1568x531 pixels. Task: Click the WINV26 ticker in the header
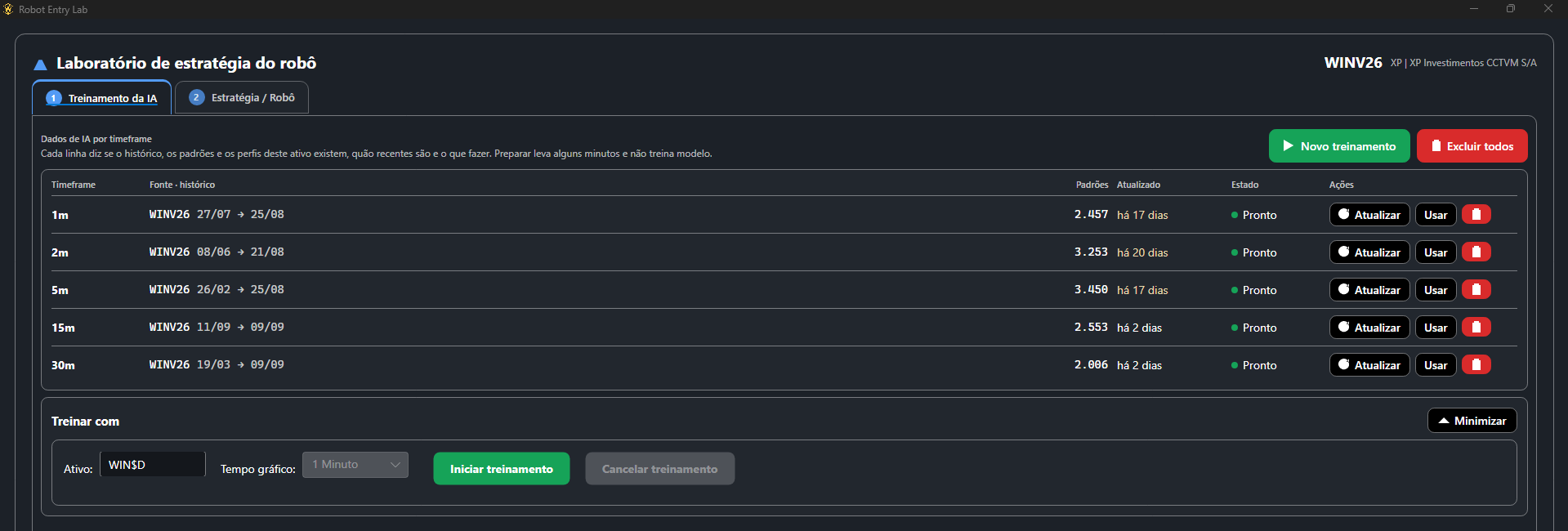click(1353, 63)
